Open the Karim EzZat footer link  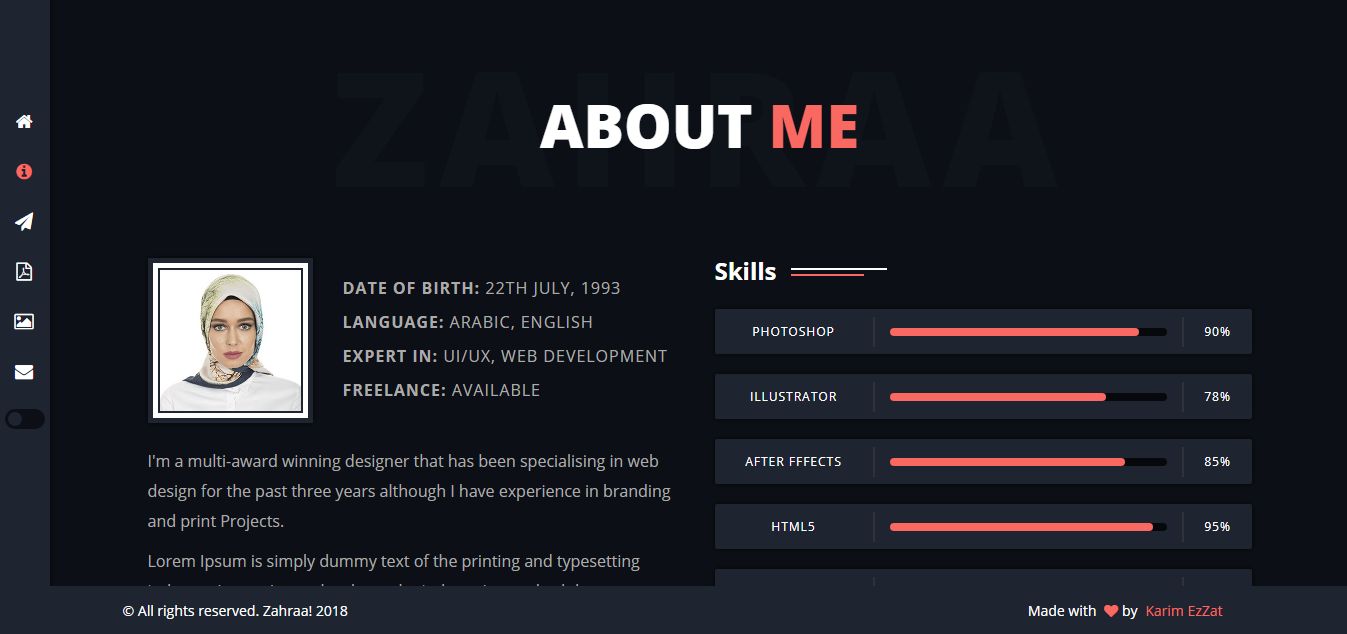tap(1184, 611)
